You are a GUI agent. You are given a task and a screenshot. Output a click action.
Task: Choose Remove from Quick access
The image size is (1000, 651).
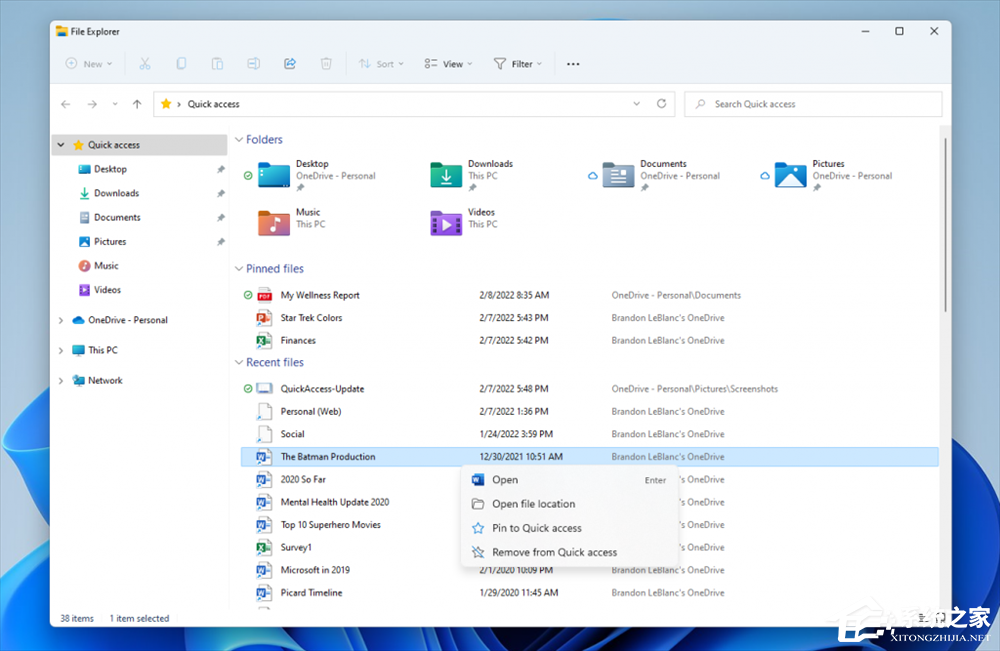[554, 552]
